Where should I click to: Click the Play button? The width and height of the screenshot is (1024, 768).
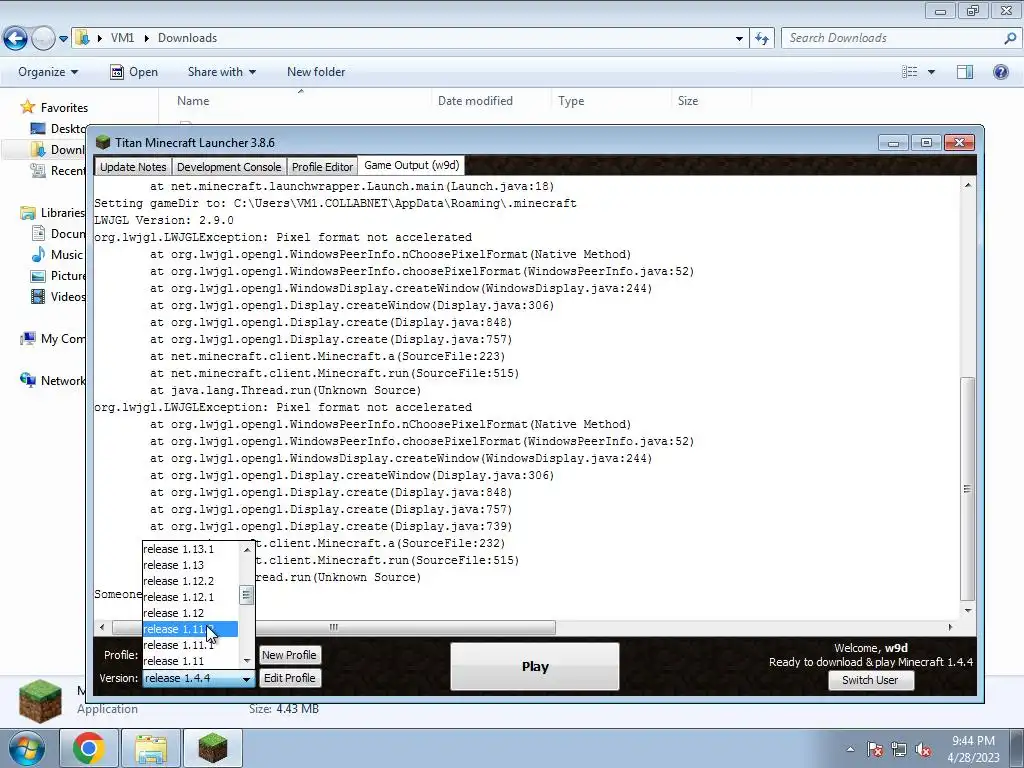coord(535,667)
